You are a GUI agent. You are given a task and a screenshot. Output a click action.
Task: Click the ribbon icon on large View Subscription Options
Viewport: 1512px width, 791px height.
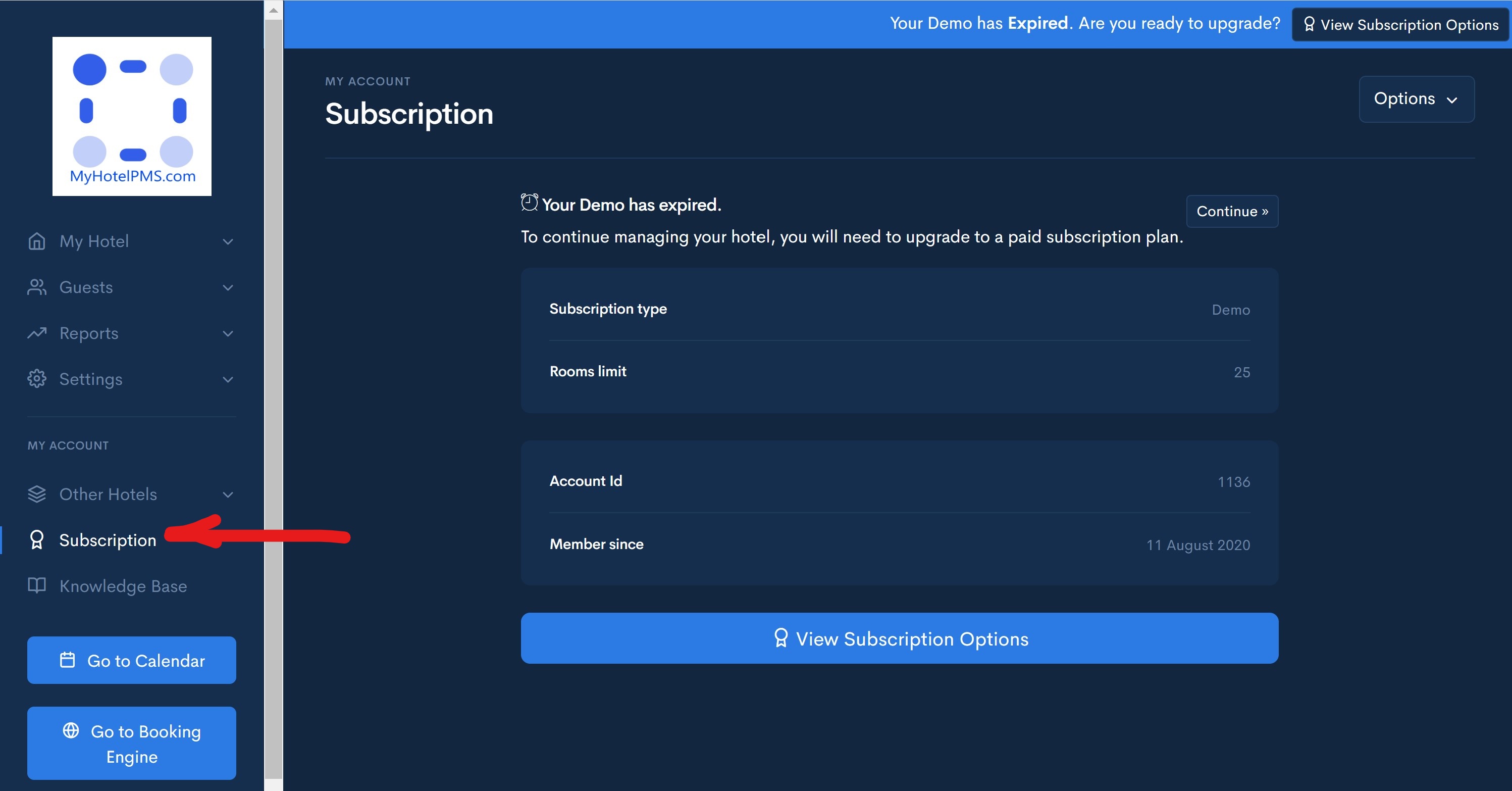[x=781, y=638]
